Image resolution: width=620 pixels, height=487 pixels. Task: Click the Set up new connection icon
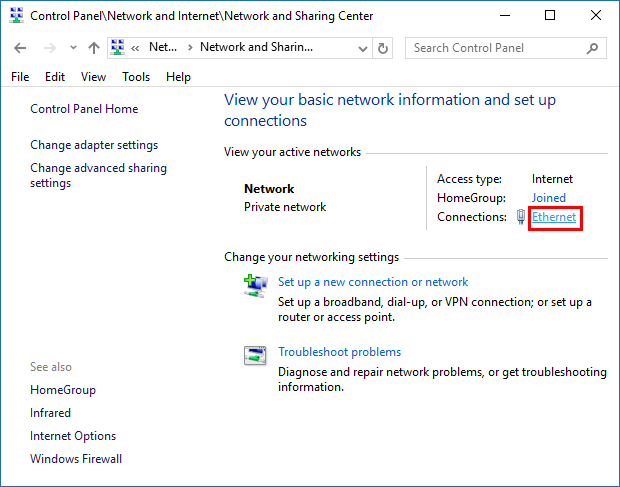tap(255, 285)
